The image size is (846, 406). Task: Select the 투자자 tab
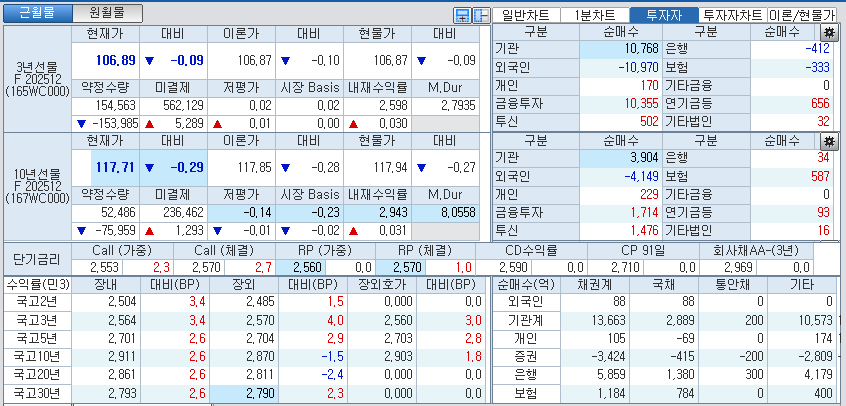coord(664,15)
